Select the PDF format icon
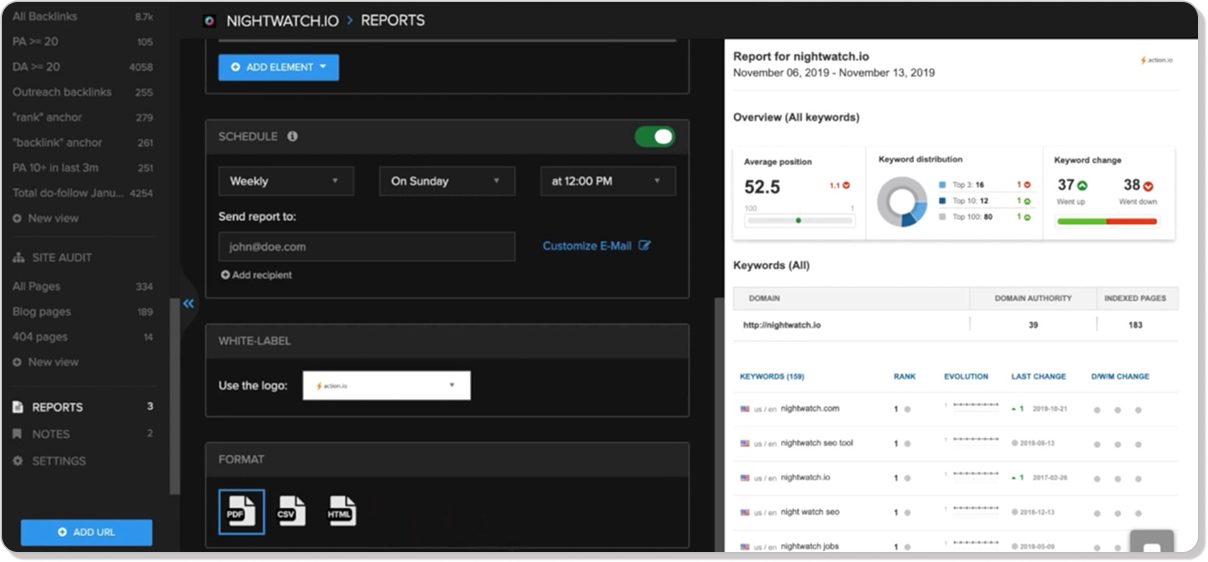 [241, 512]
